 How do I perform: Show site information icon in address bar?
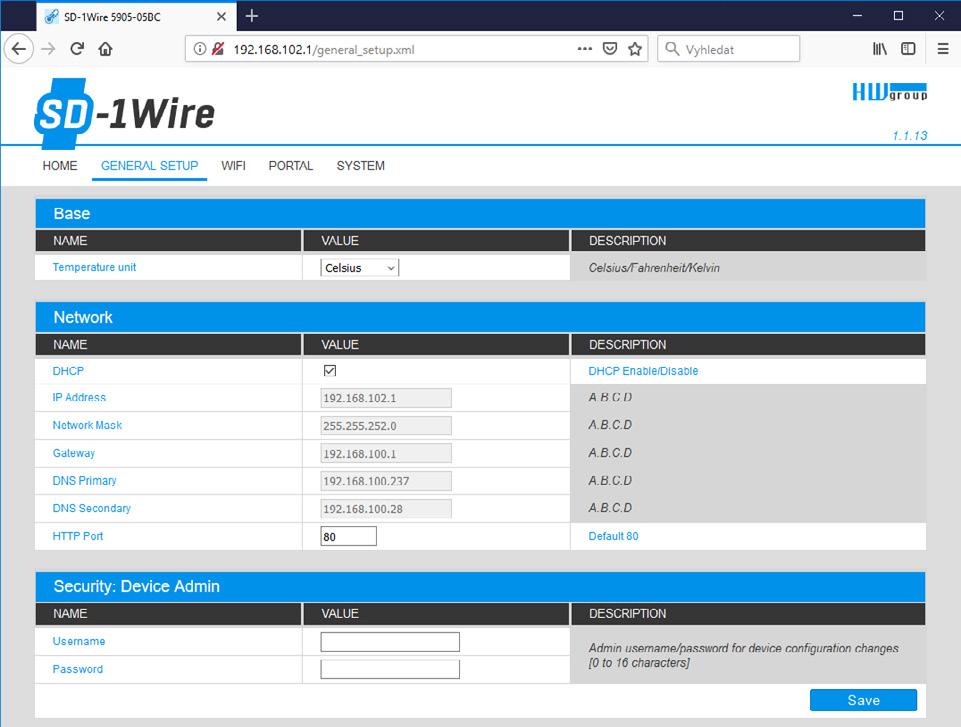(200, 49)
